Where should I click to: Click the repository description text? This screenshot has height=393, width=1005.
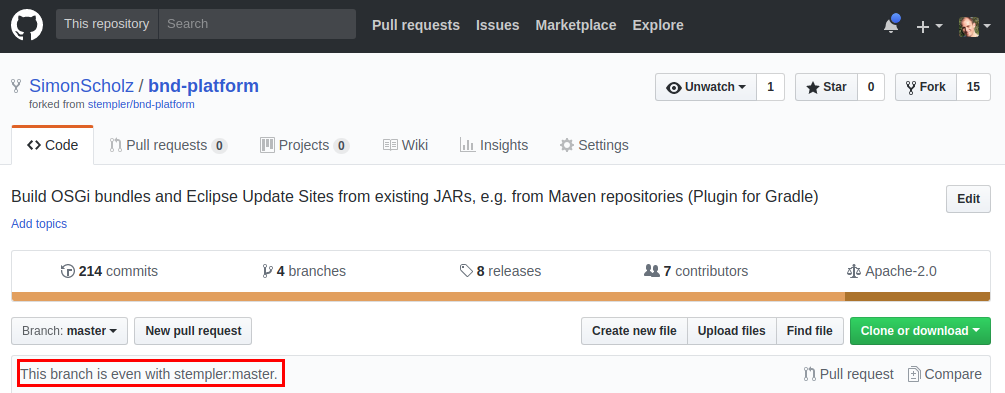pos(415,197)
